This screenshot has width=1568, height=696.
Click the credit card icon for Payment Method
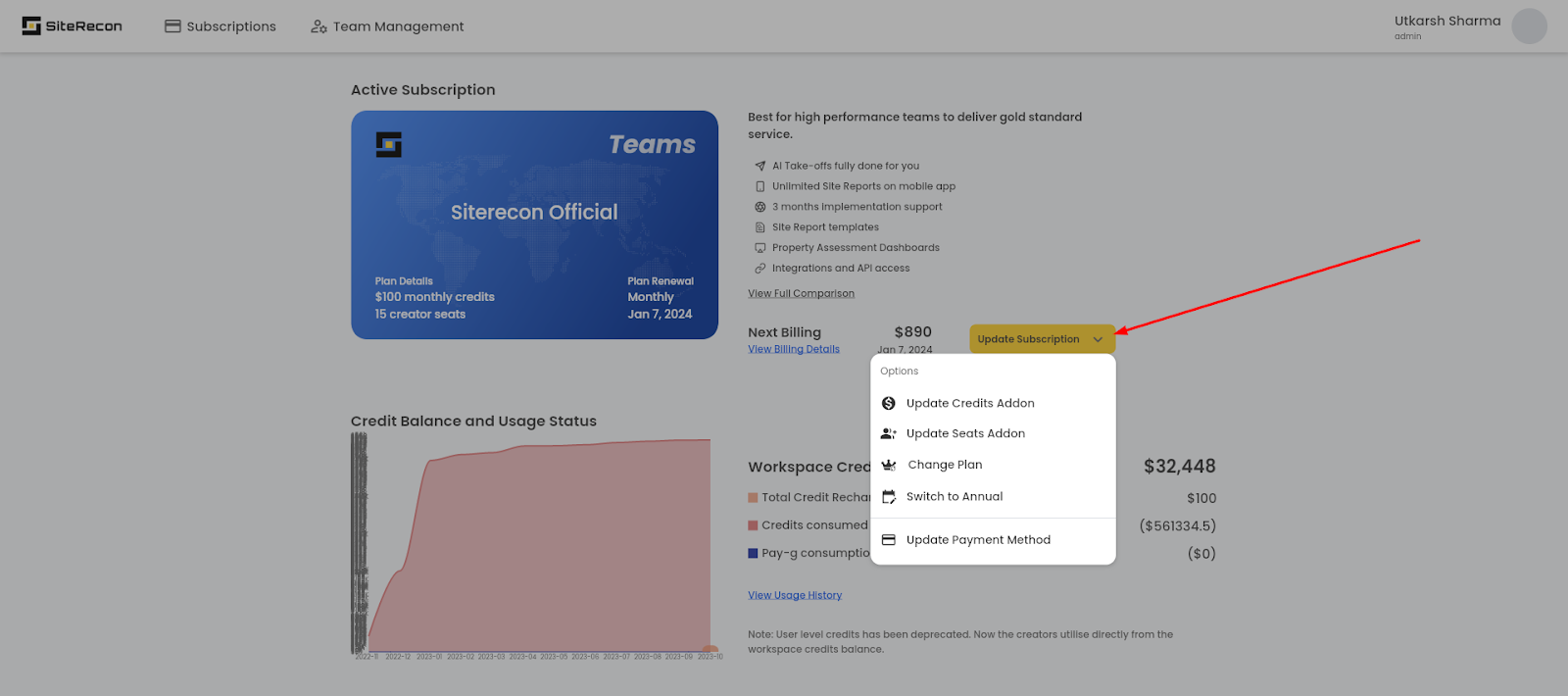tap(889, 540)
